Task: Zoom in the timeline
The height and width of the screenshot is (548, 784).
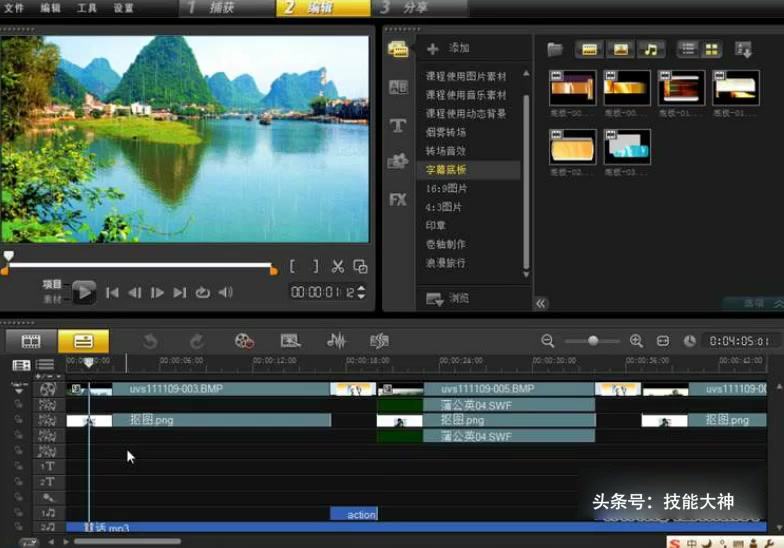Action: (636, 341)
